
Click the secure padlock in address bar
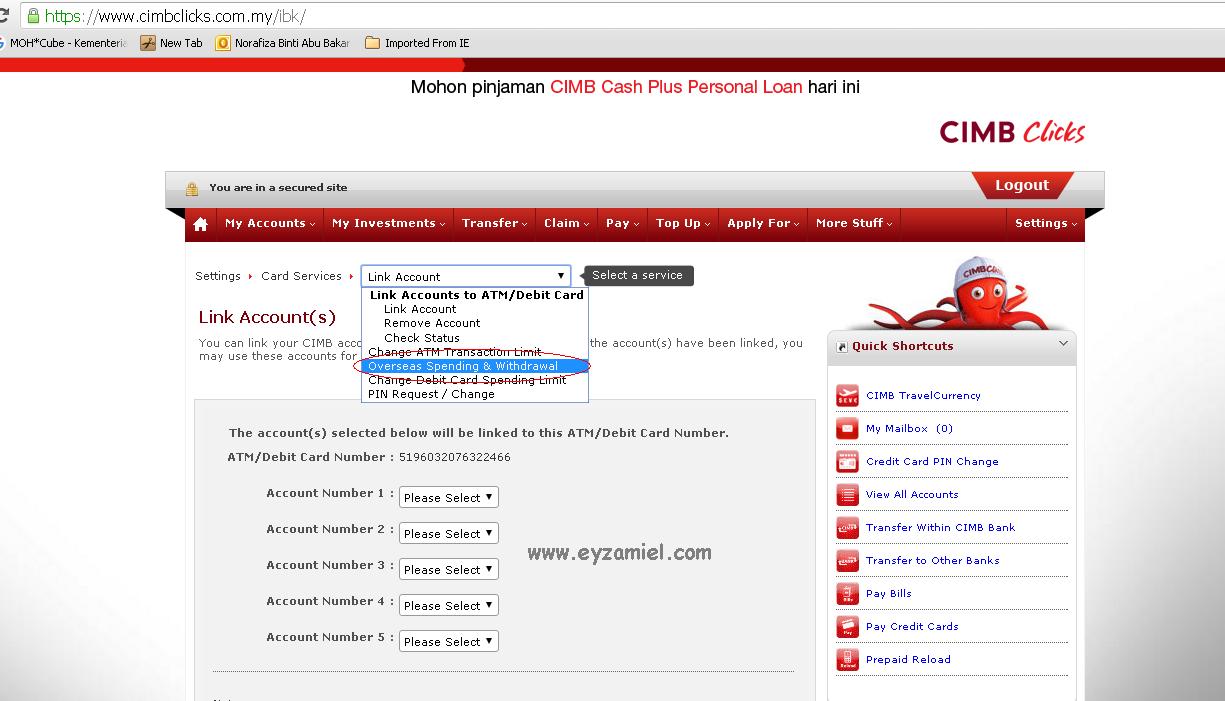33,16
